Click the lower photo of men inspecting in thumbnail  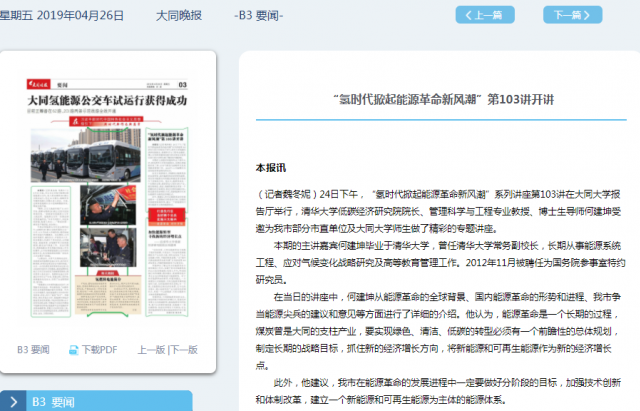pos(108,247)
